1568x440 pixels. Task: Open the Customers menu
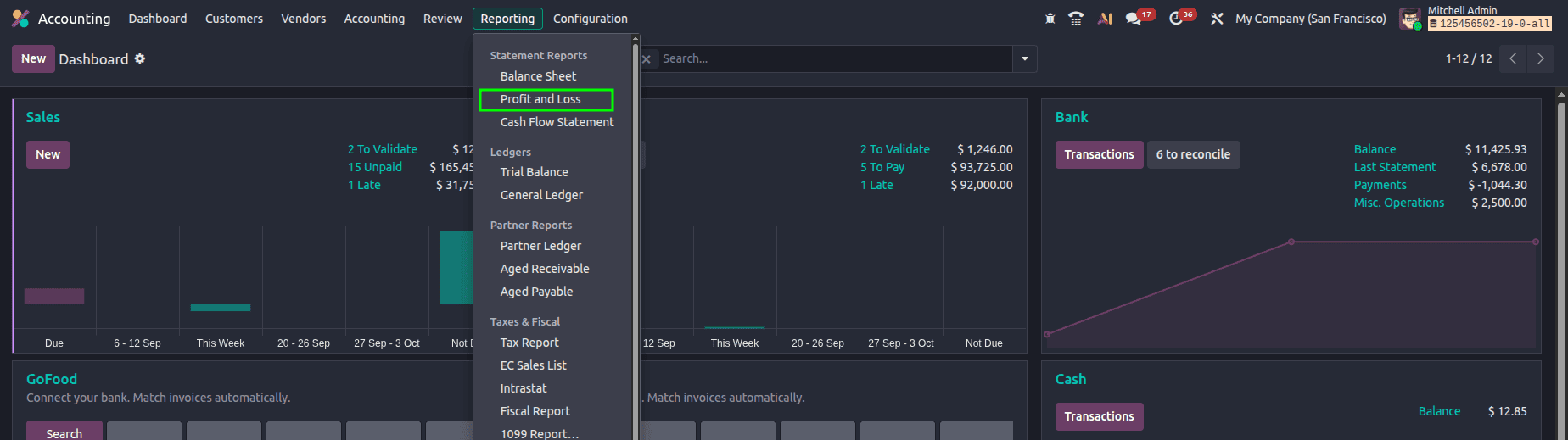(x=234, y=19)
